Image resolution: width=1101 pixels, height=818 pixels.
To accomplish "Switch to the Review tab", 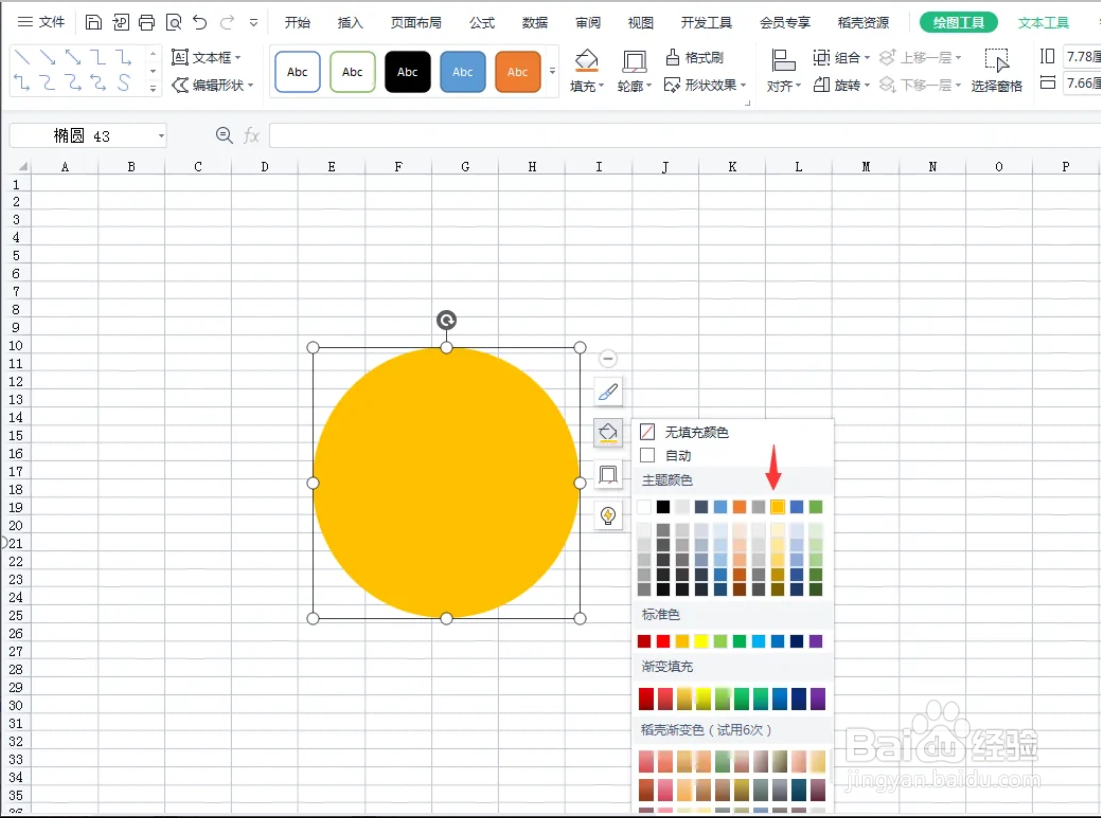I will click(x=588, y=22).
